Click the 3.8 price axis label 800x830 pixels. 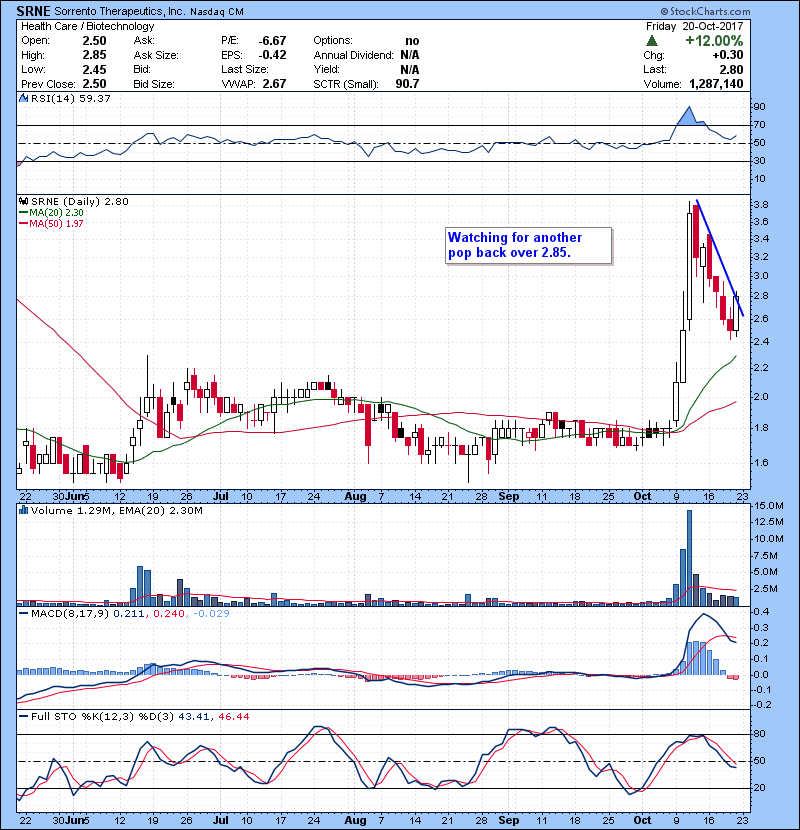pos(761,204)
